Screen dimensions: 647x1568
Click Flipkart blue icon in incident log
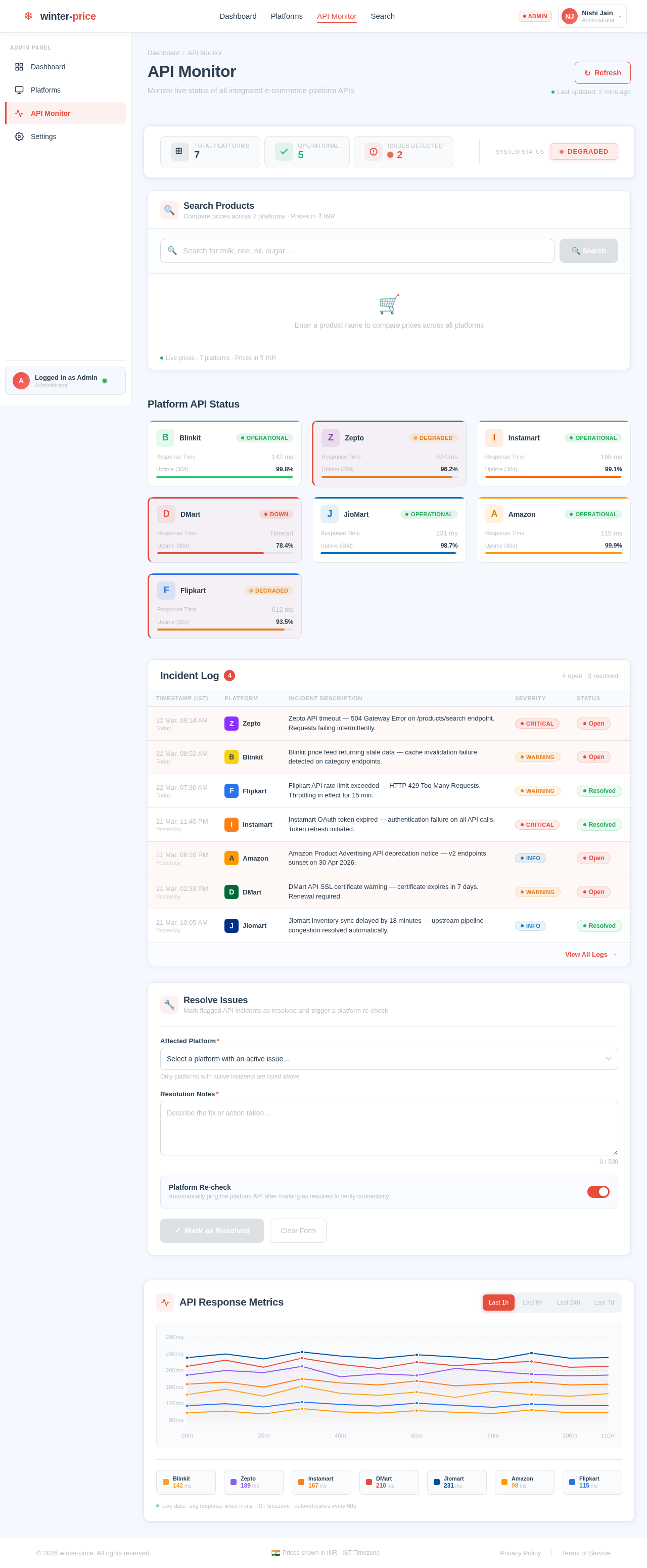coord(232,791)
